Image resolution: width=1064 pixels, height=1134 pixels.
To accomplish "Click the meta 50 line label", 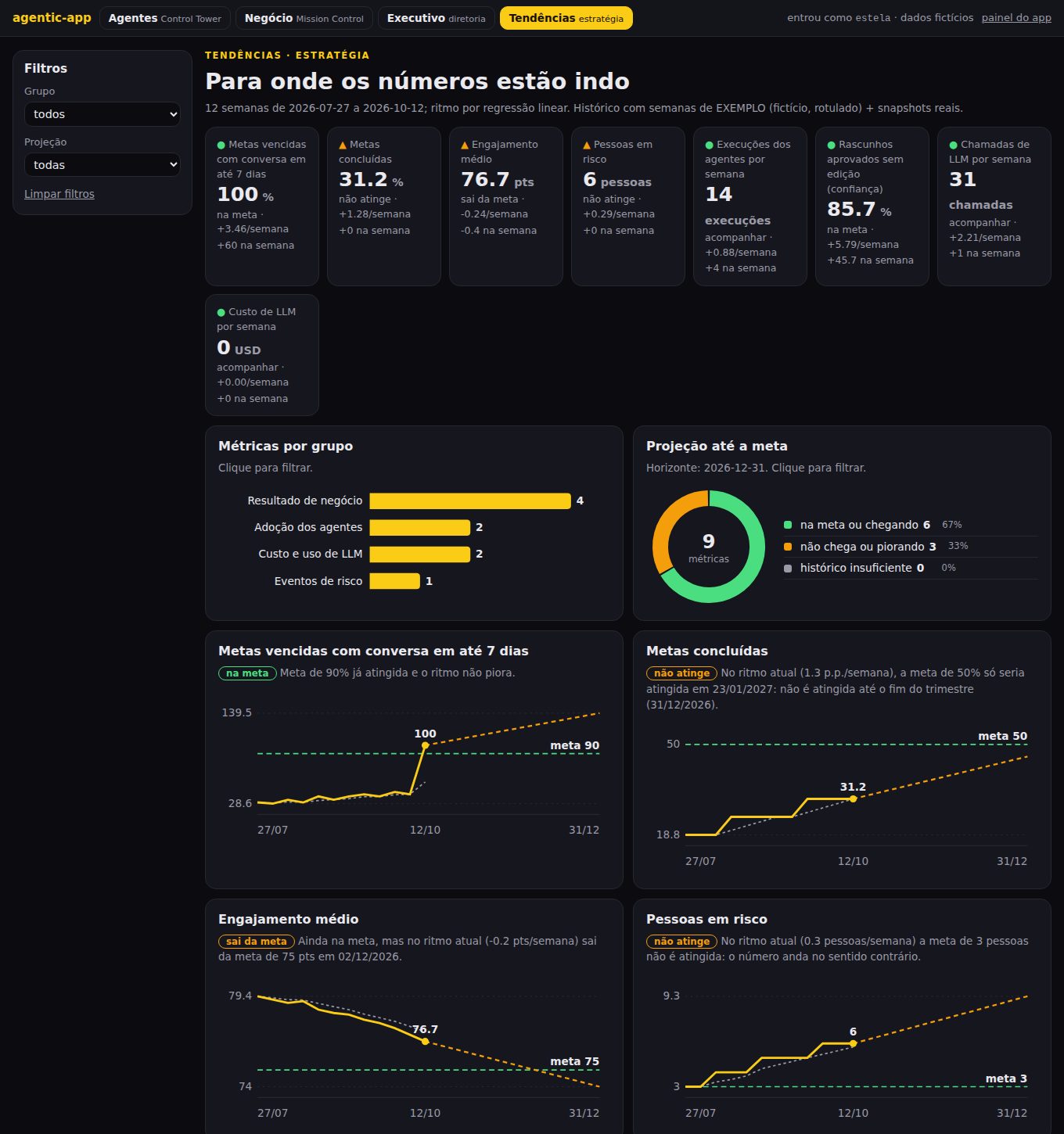I will pos(1002,736).
